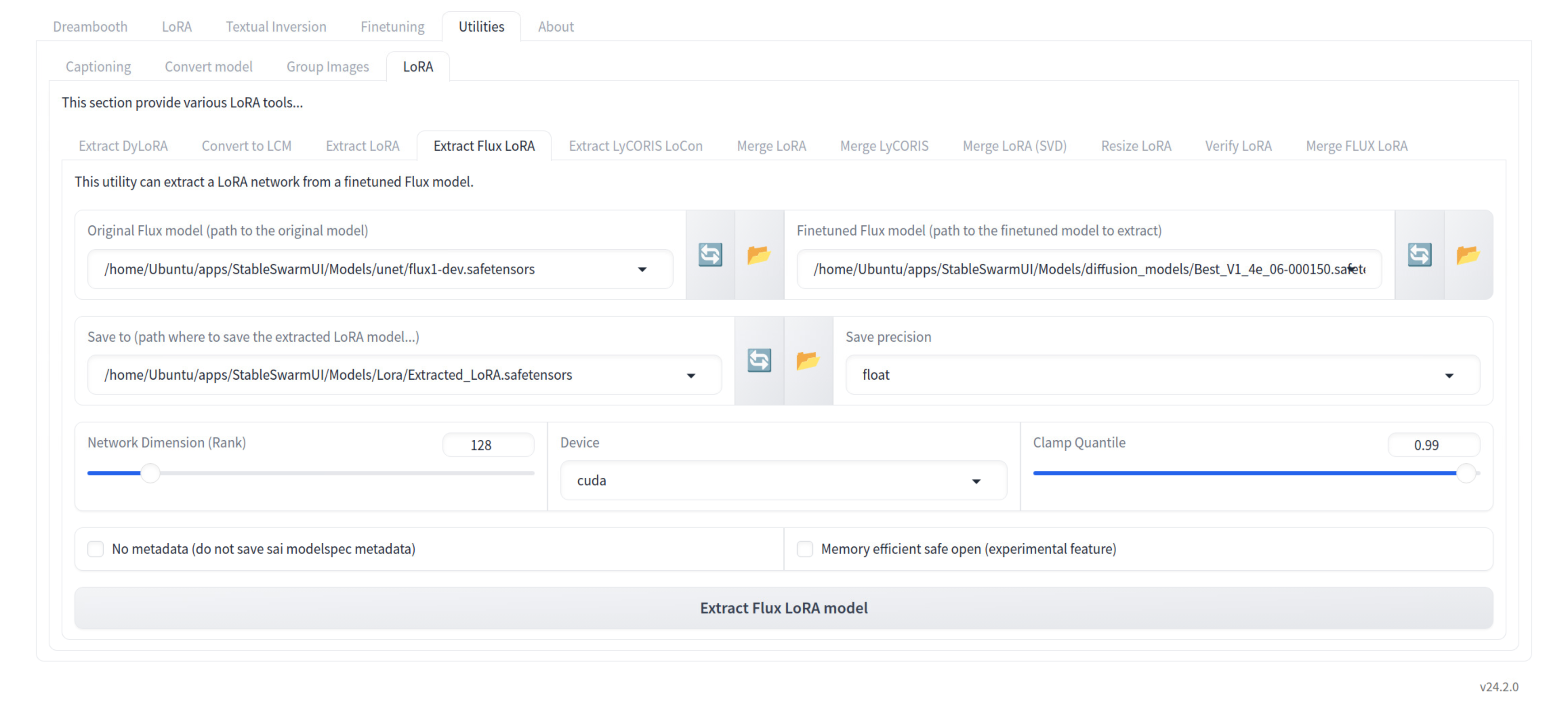
Task: Expand the Save to path dropdown
Action: tap(691, 375)
